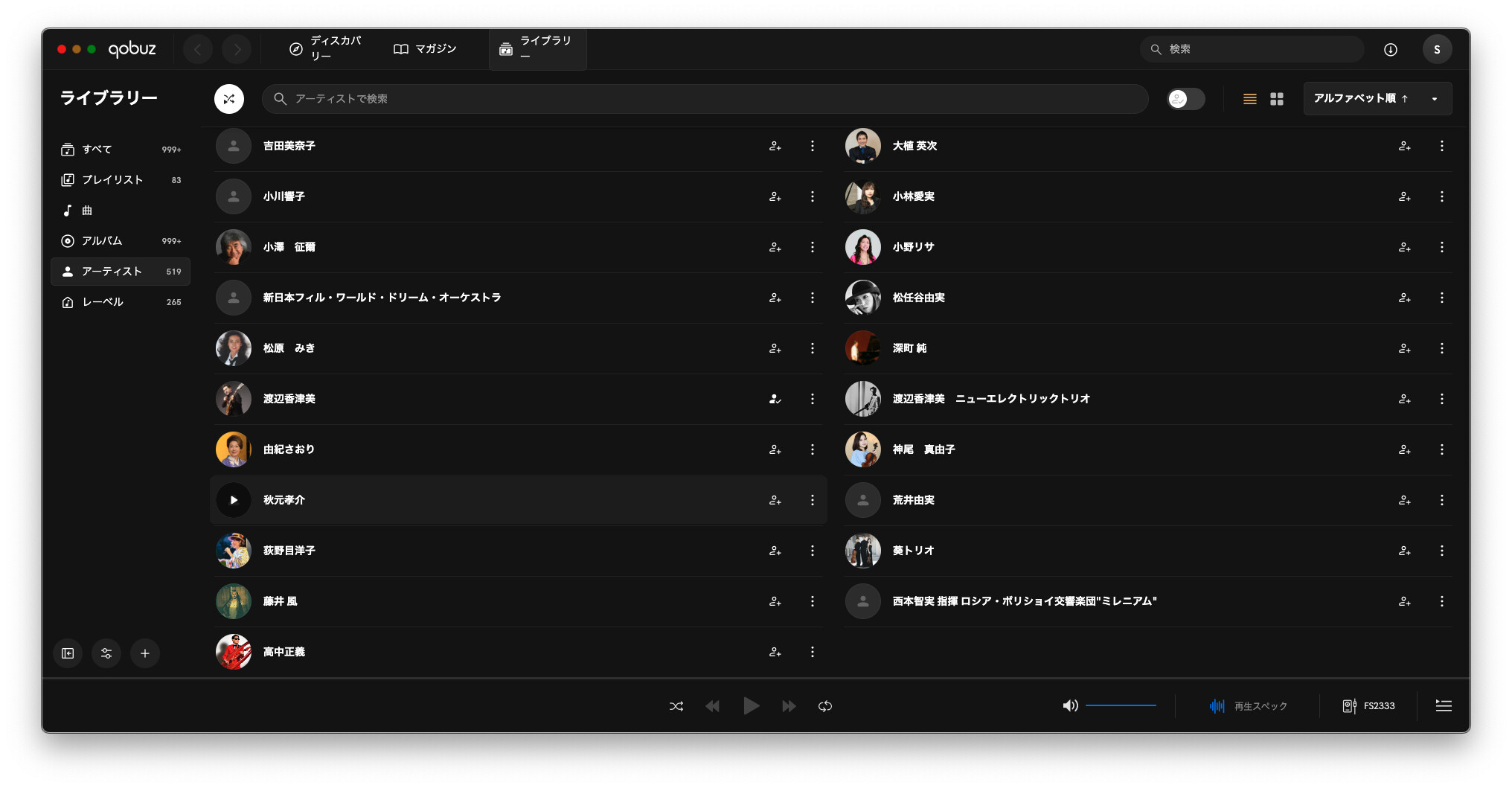Viewport: 1512px width, 788px height.
Task: Toggle shuffle in the player bar
Action: pyautogui.click(x=676, y=706)
